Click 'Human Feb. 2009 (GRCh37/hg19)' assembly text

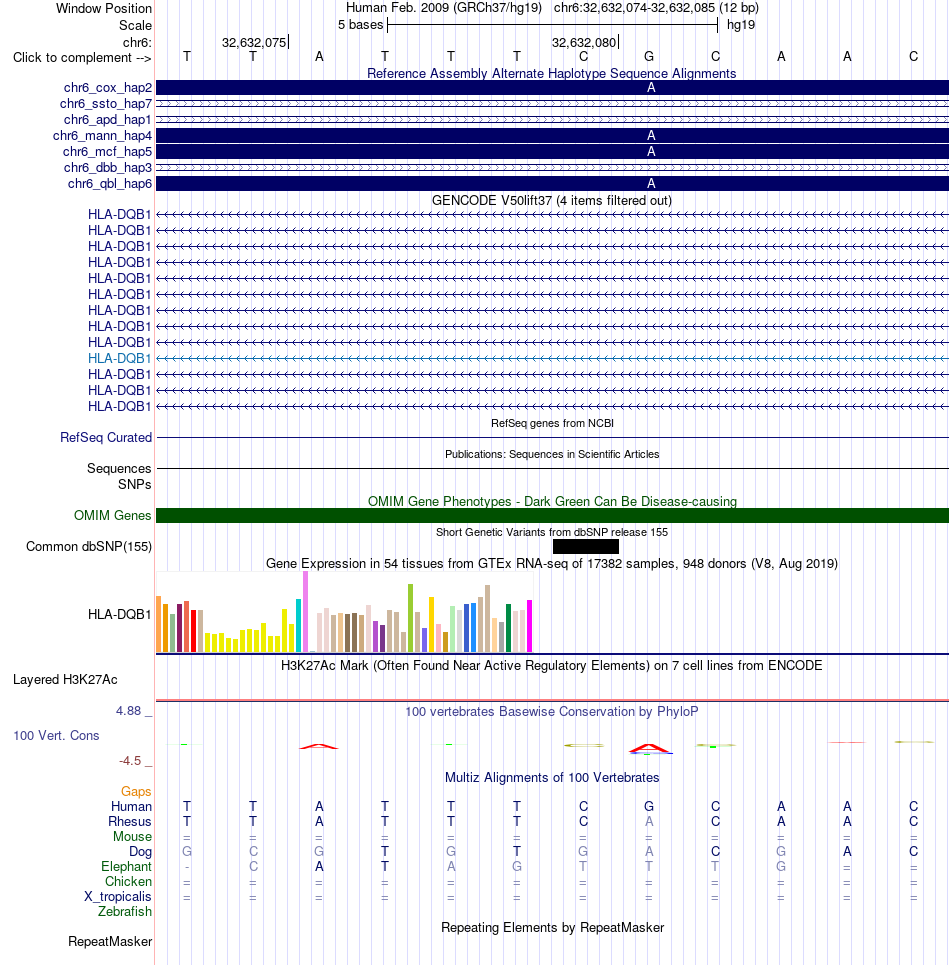[x=444, y=8]
